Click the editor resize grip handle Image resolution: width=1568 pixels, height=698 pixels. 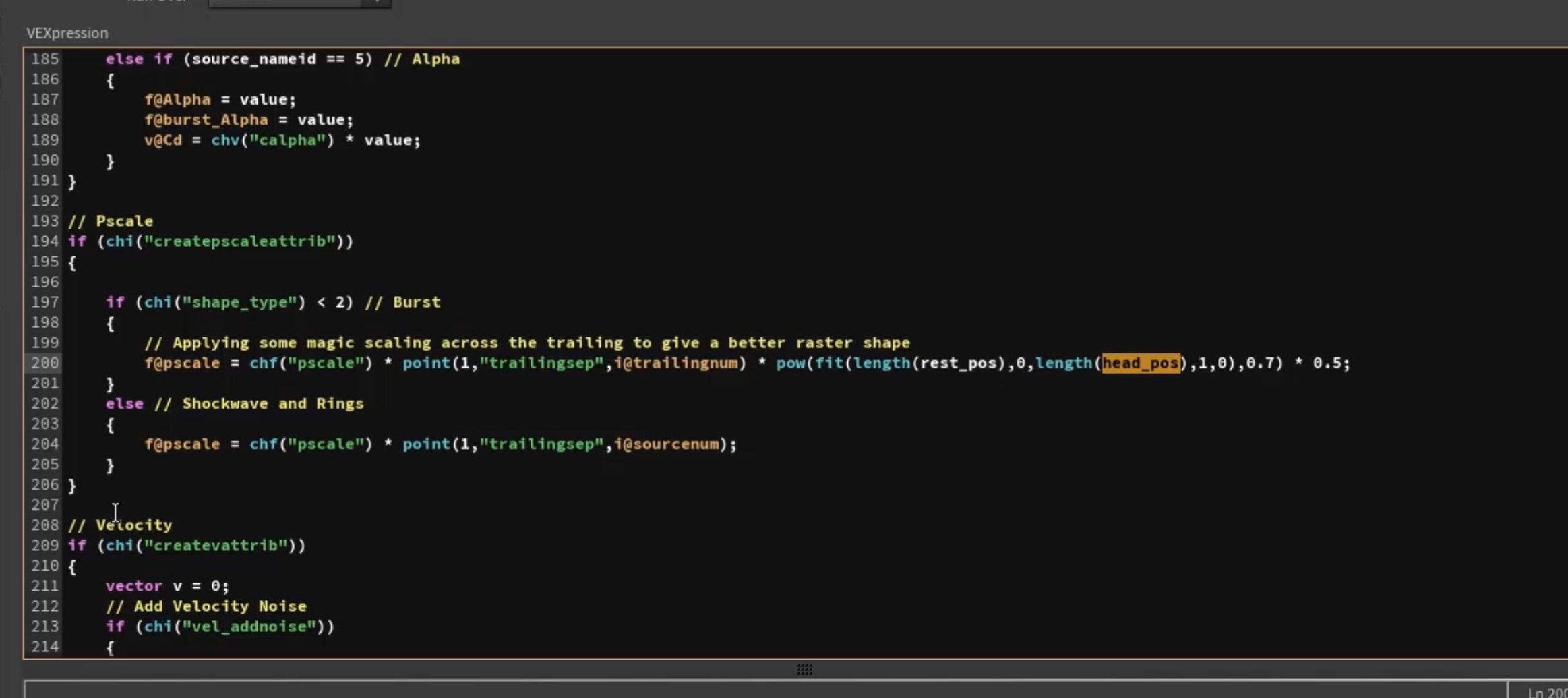point(804,670)
